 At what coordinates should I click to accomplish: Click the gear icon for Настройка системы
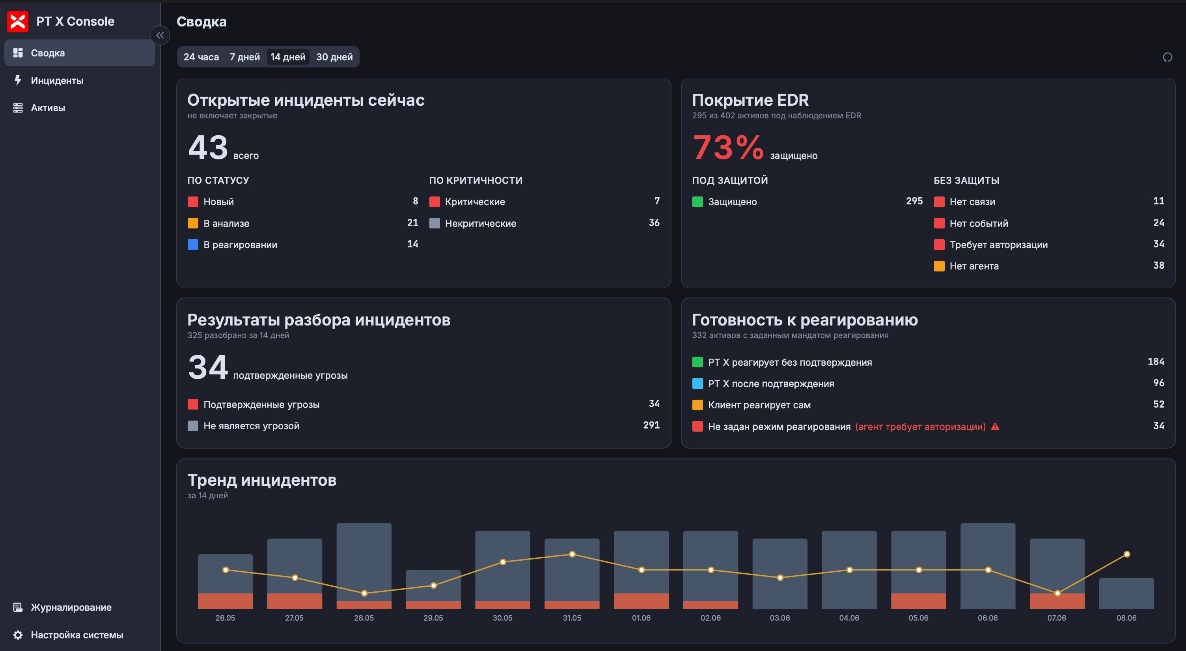(x=18, y=635)
